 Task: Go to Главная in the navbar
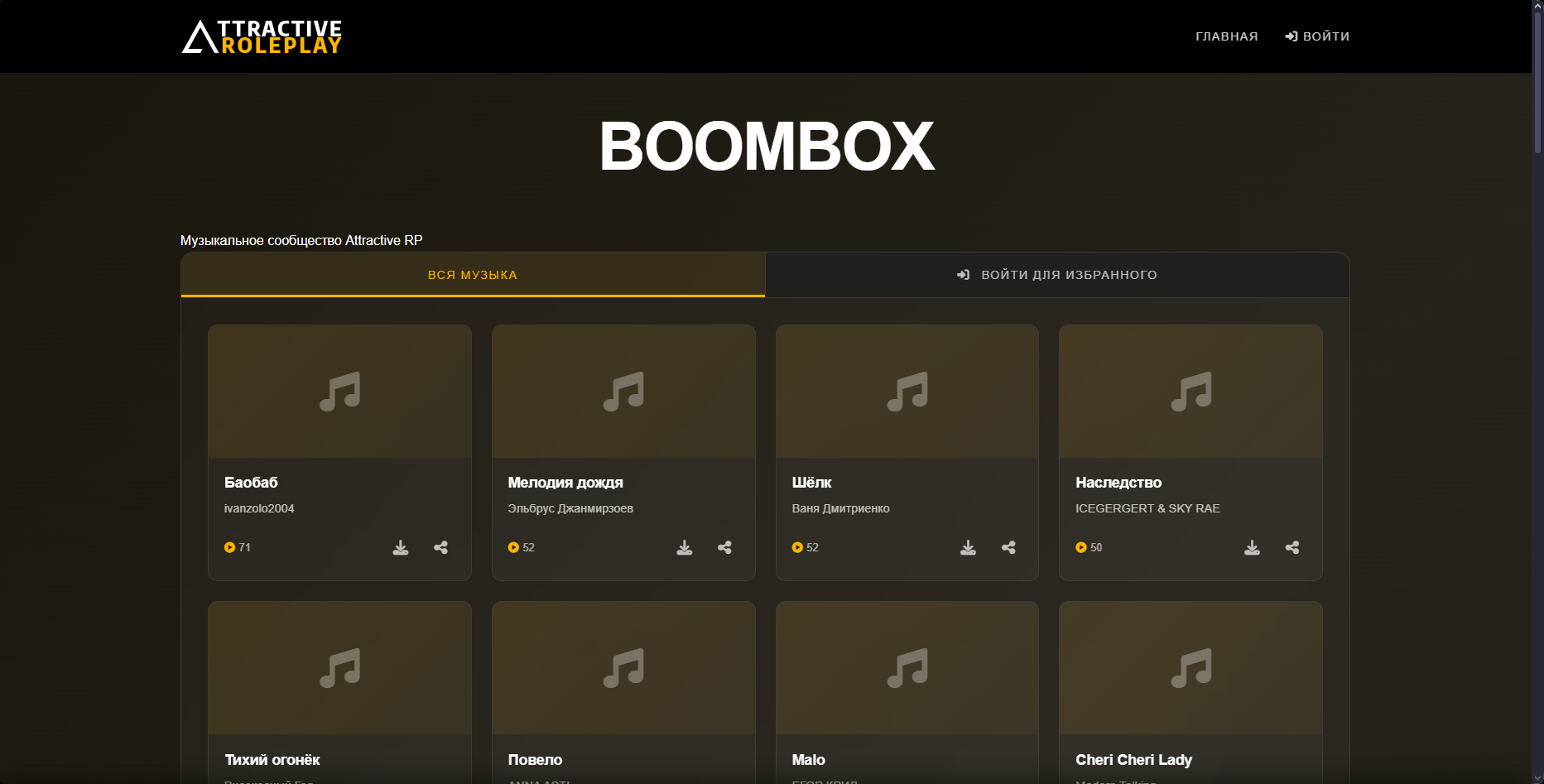pyautogui.click(x=1226, y=36)
